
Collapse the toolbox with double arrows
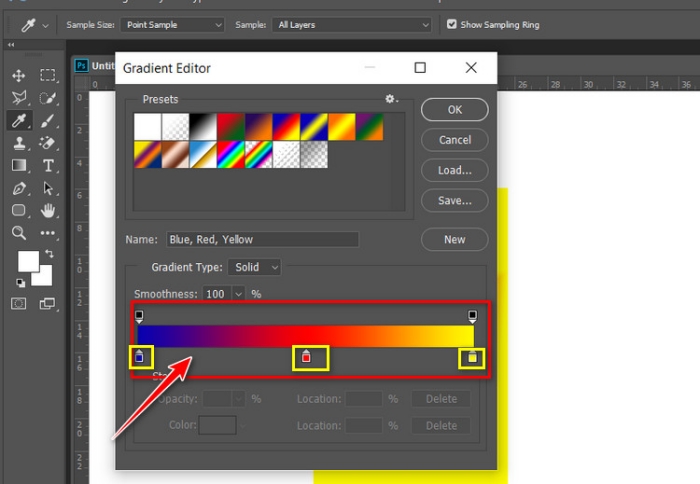tap(11, 45)
